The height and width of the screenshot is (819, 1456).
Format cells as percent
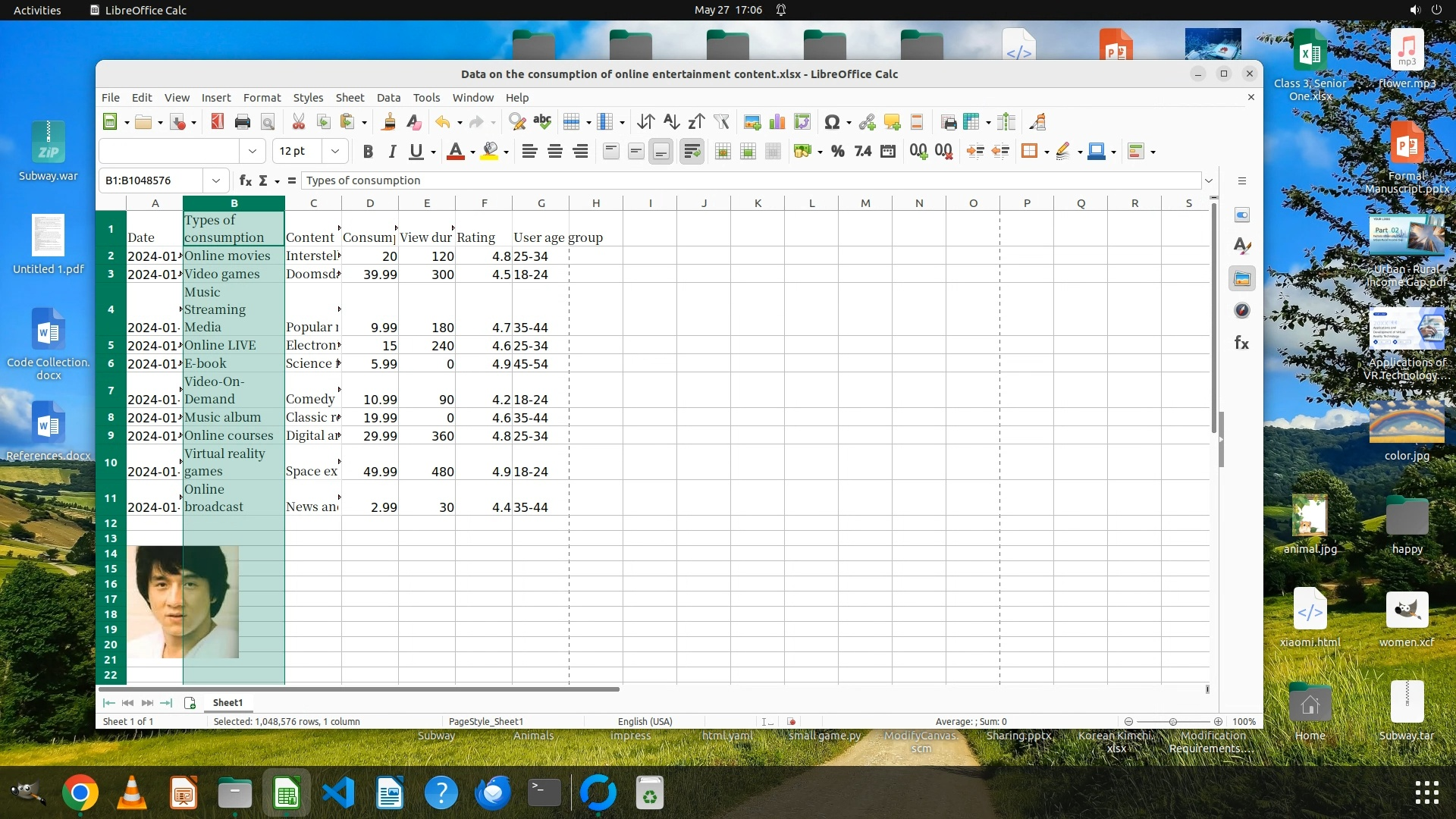[x=837, y=152]
